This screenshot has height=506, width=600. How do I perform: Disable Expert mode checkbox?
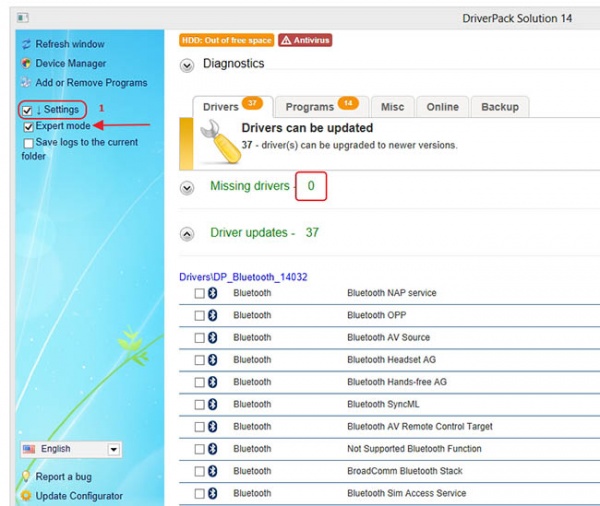[29, 127]
